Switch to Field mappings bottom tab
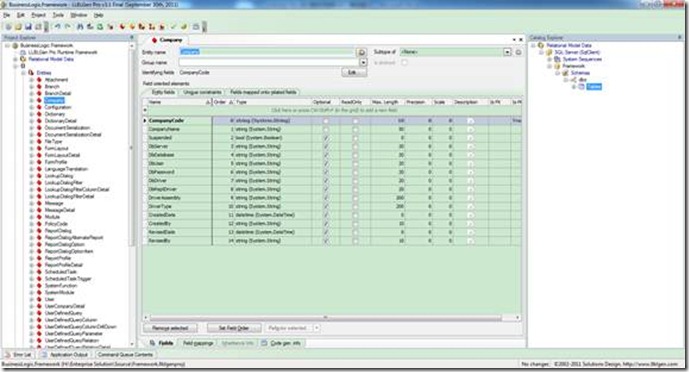 198,343
